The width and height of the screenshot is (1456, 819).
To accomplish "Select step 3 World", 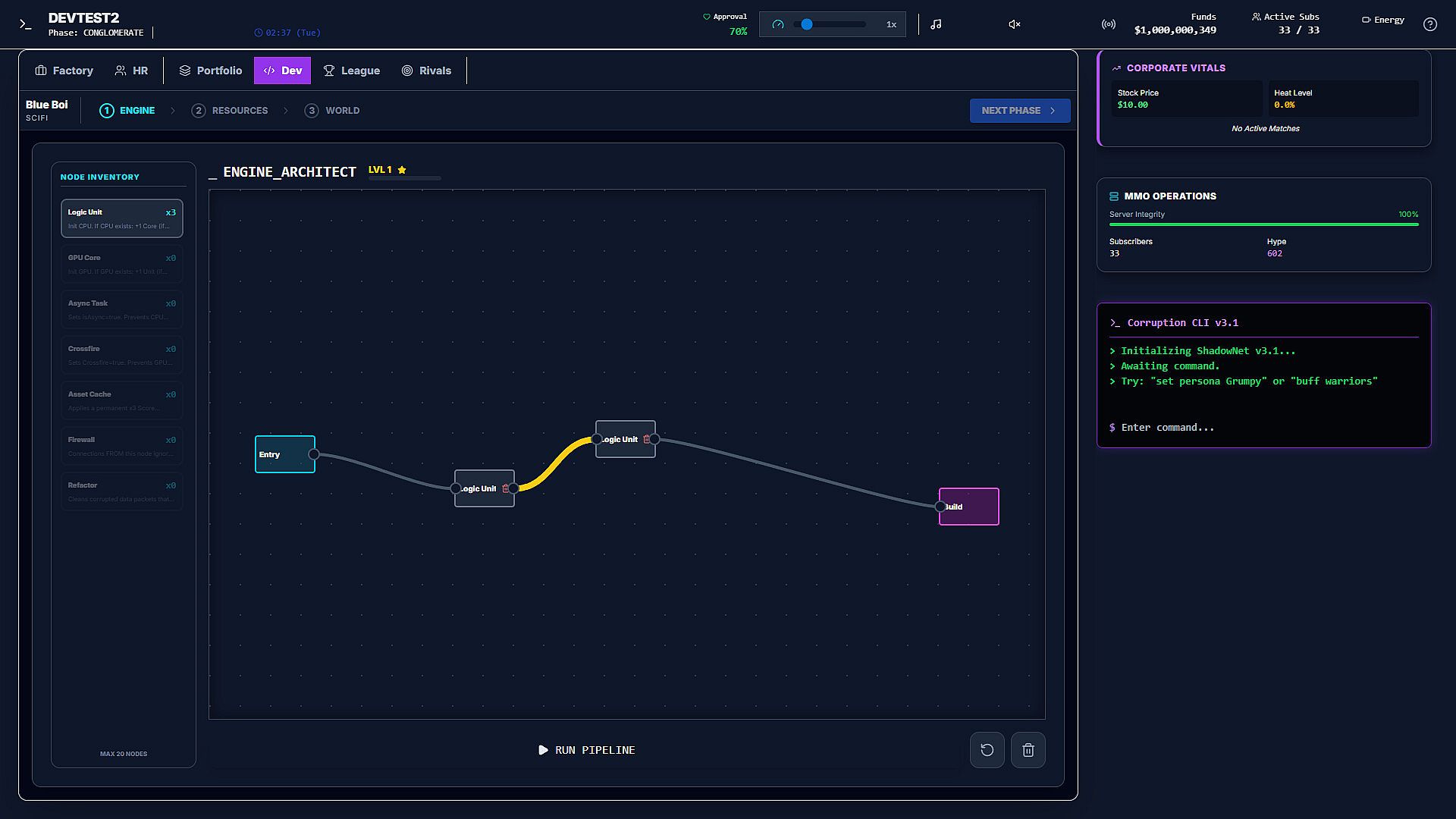I will 332,111.
